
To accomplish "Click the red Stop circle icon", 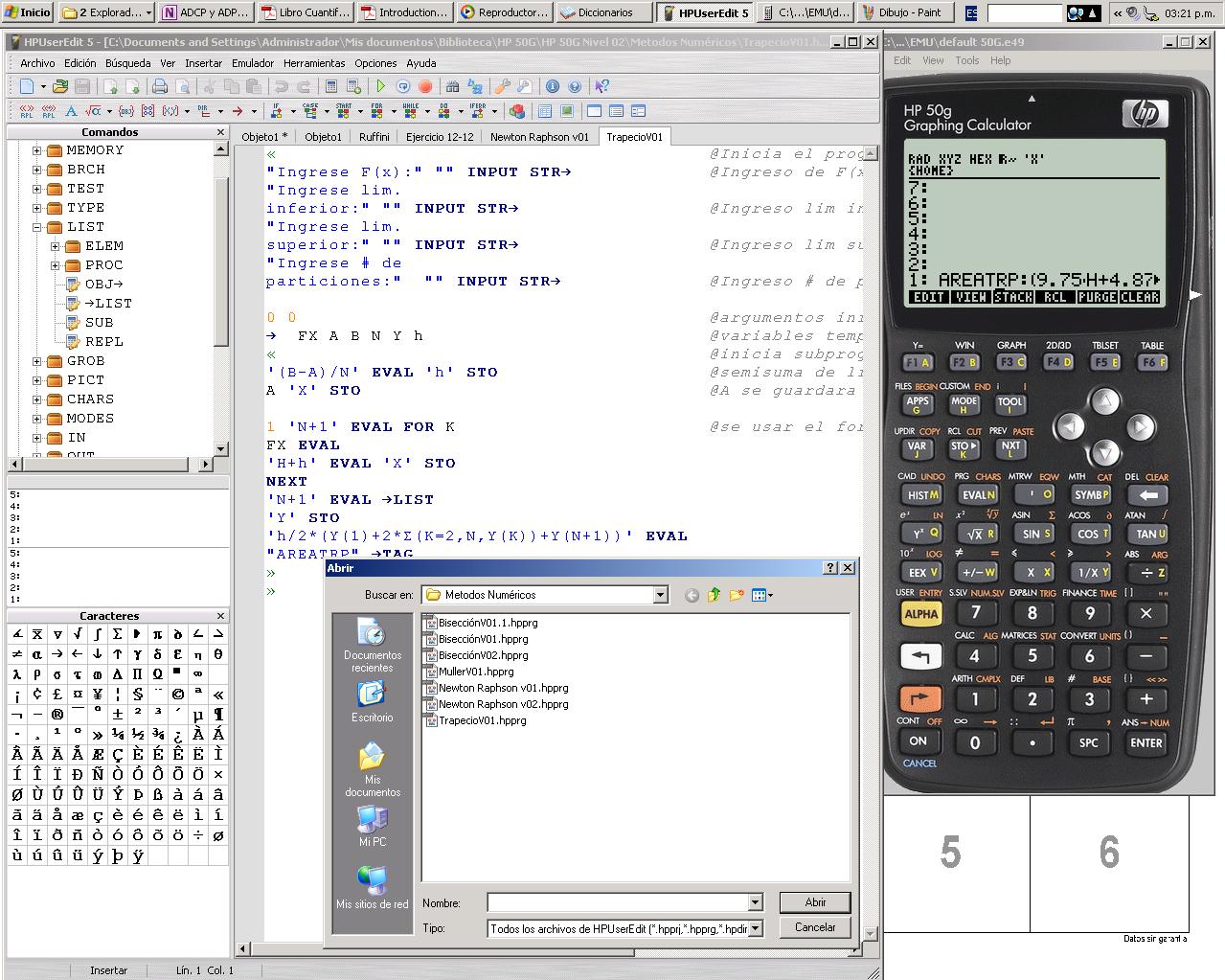I will [x=425, y=86].
